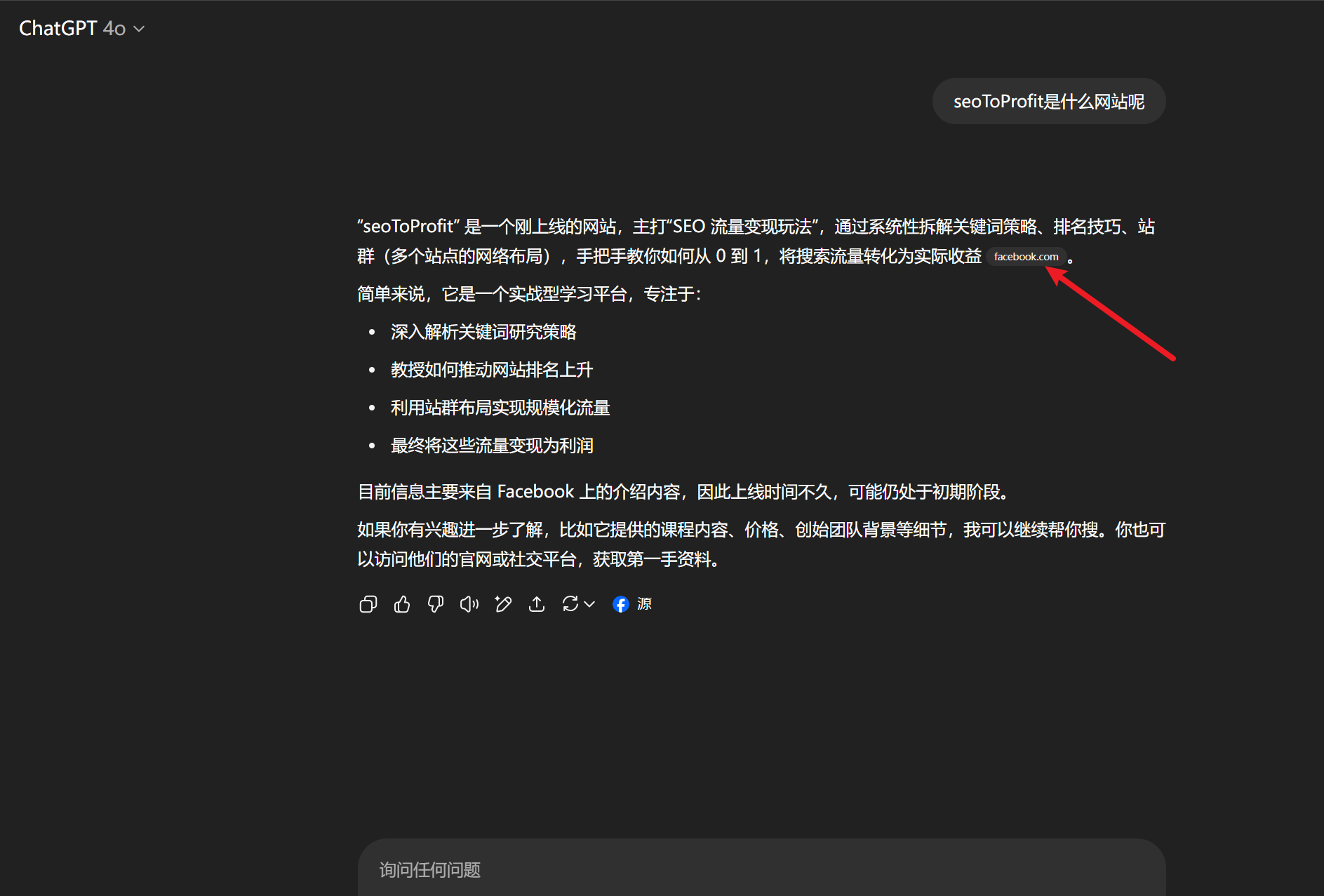Focus the 询问任何问题 message input field

761,870
